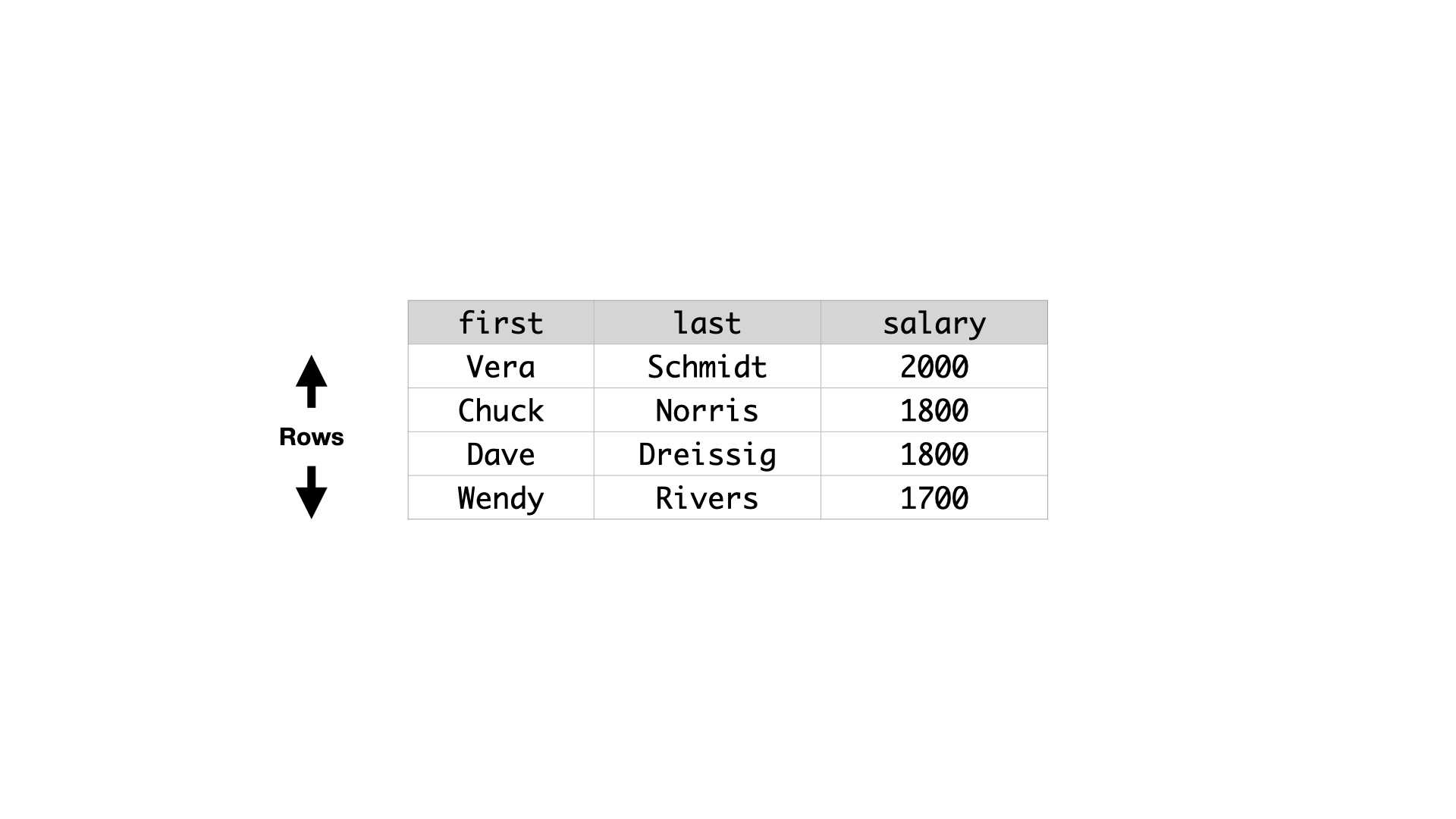Click the cell containing Rivers
Viewport: 1456px width, 819px height.
click(x=707, y=497)
